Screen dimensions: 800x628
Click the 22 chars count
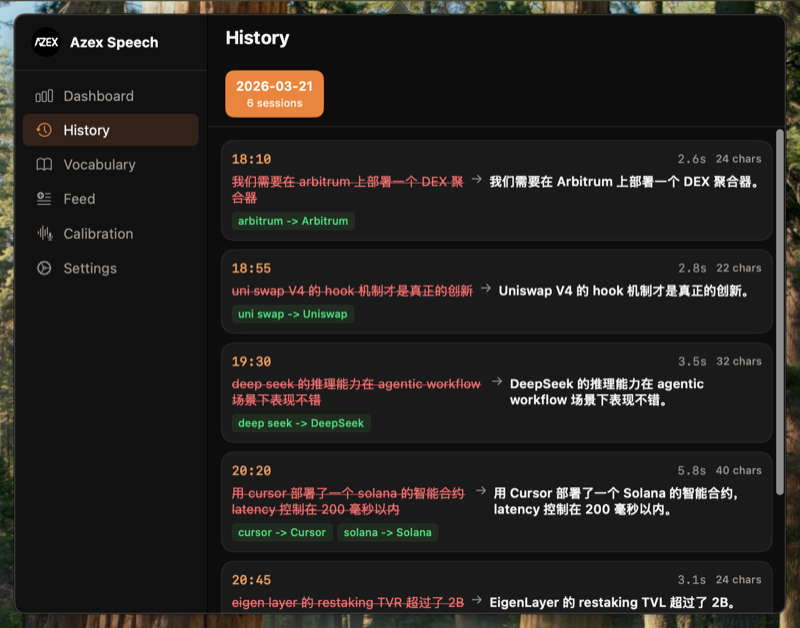pyautogui.click(x=739, y=268)
